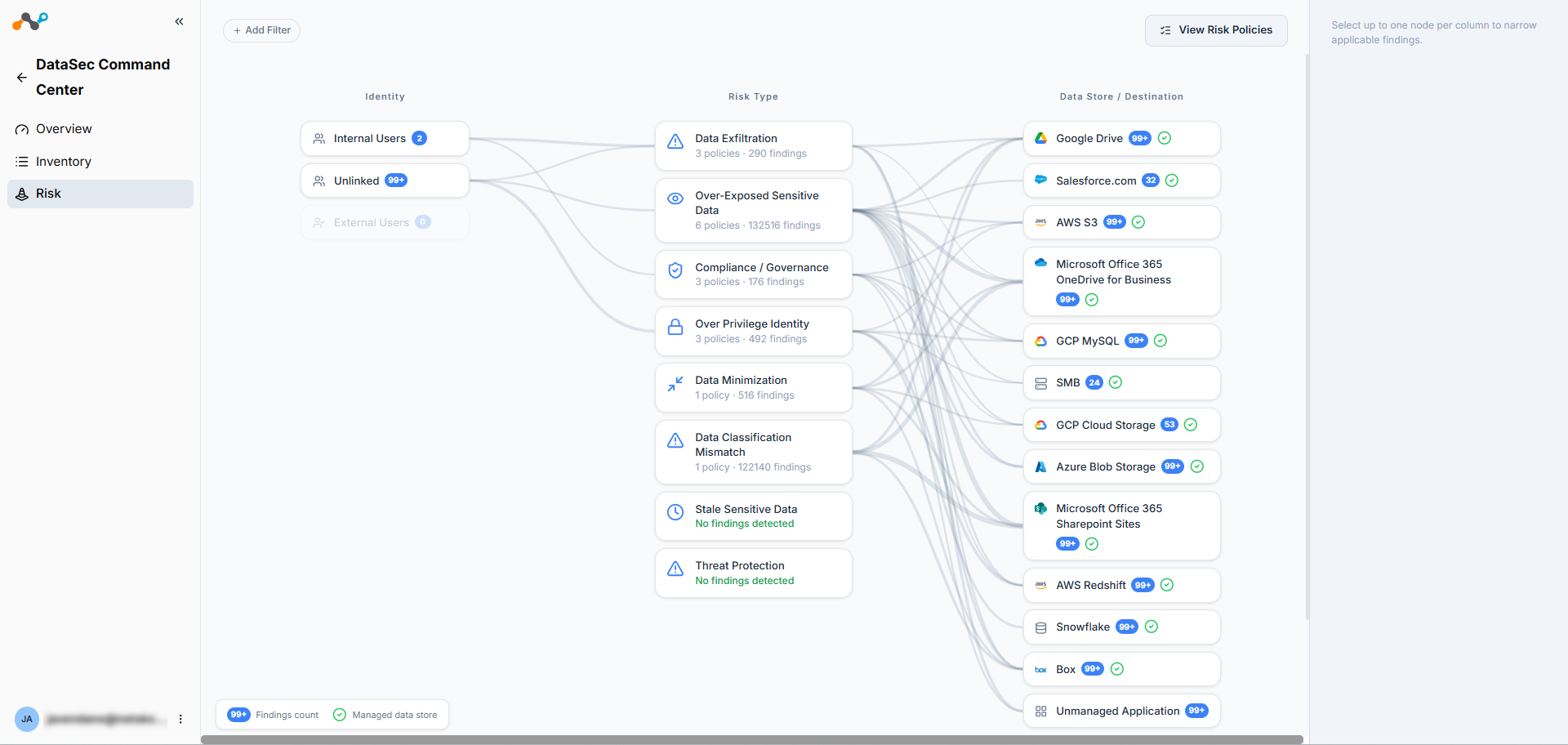Click the Inventory list icon
The width and height of the screenshot is (1568, 745).
coord(22,162)
